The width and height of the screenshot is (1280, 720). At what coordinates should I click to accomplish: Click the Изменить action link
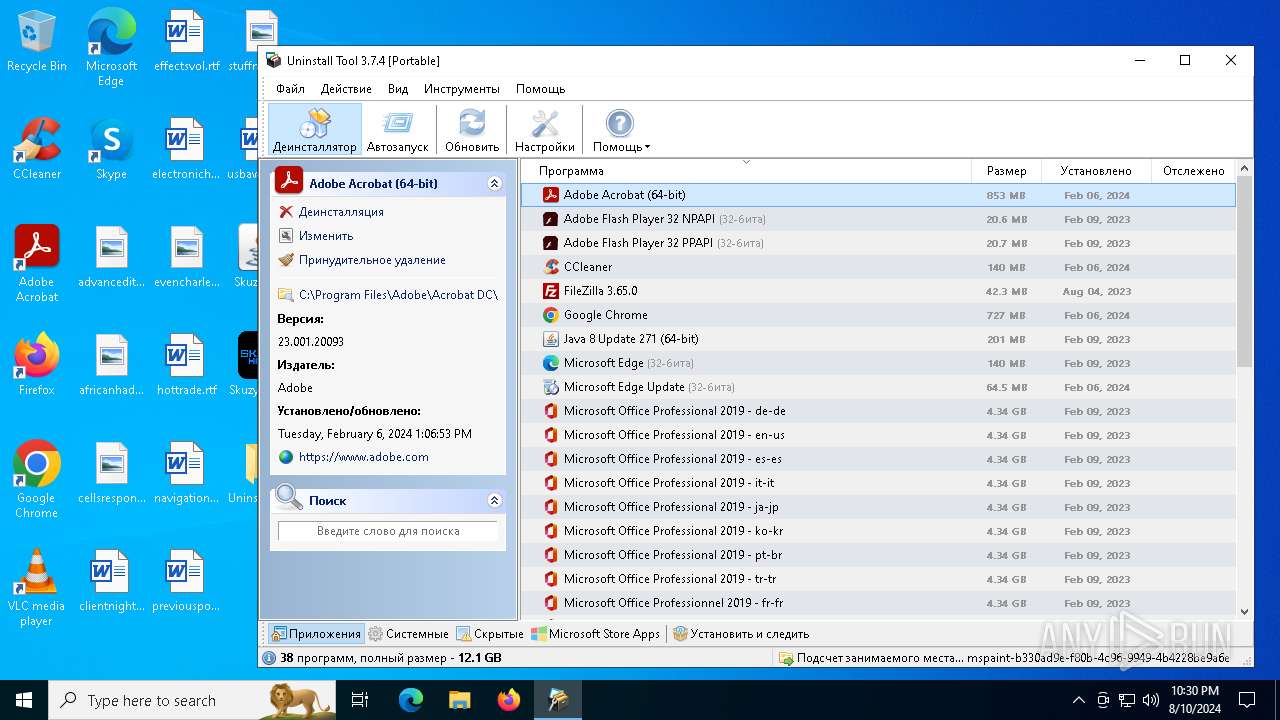click(326, 236)
